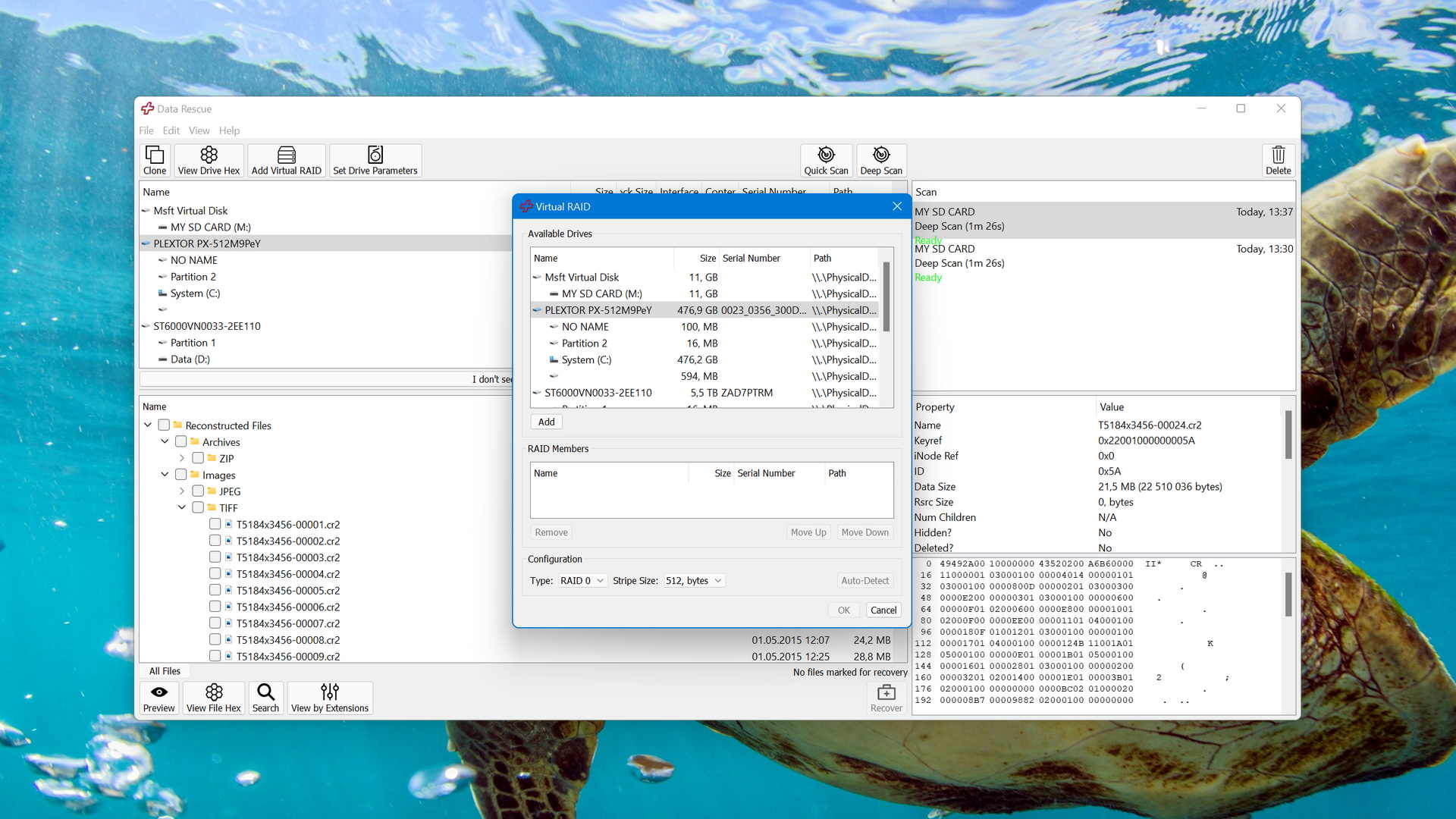Switch to the All Files tab
1456x819 pixels.
(x=165, y=671)
